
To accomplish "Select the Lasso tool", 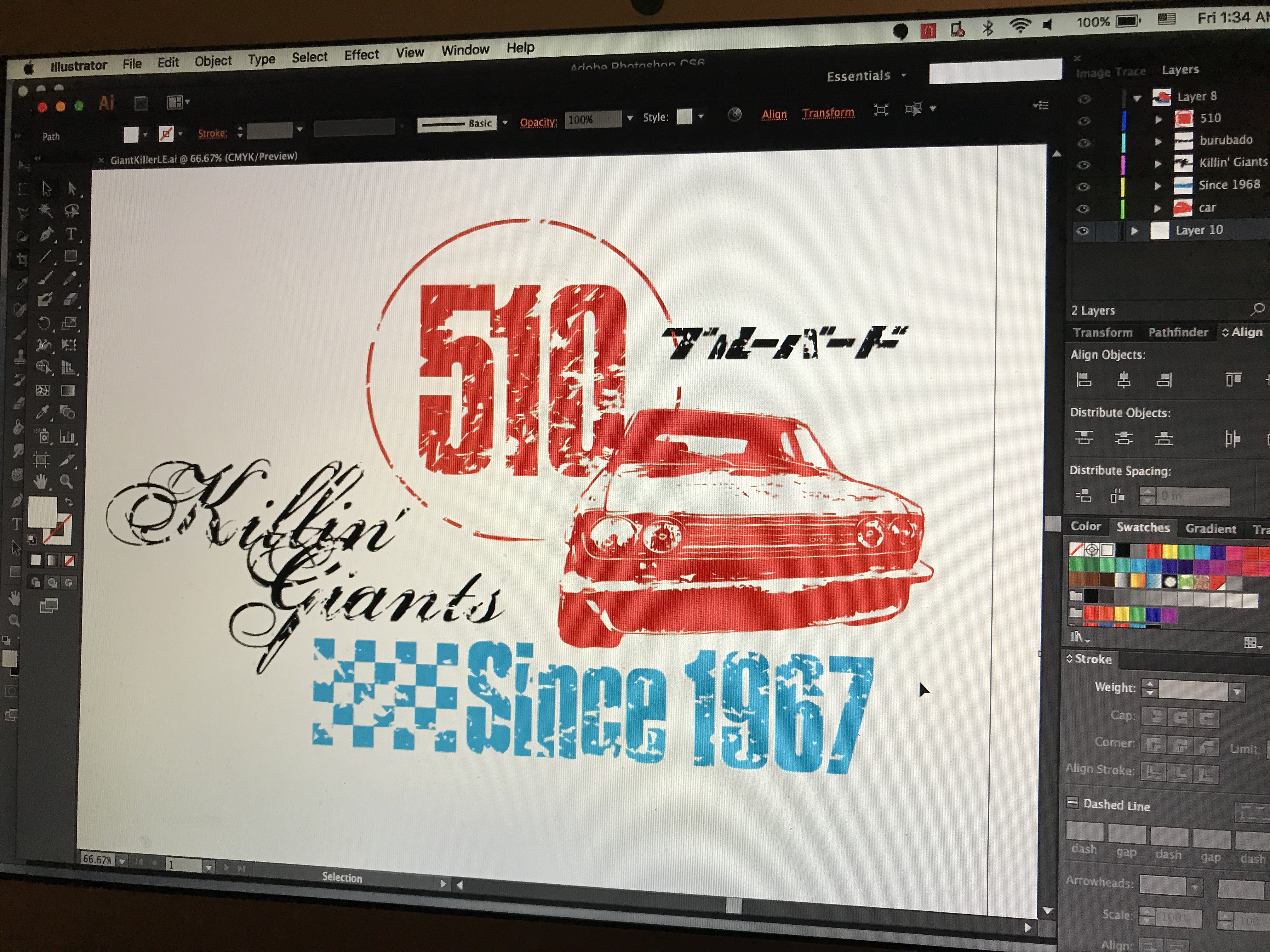I will point(71,211).
